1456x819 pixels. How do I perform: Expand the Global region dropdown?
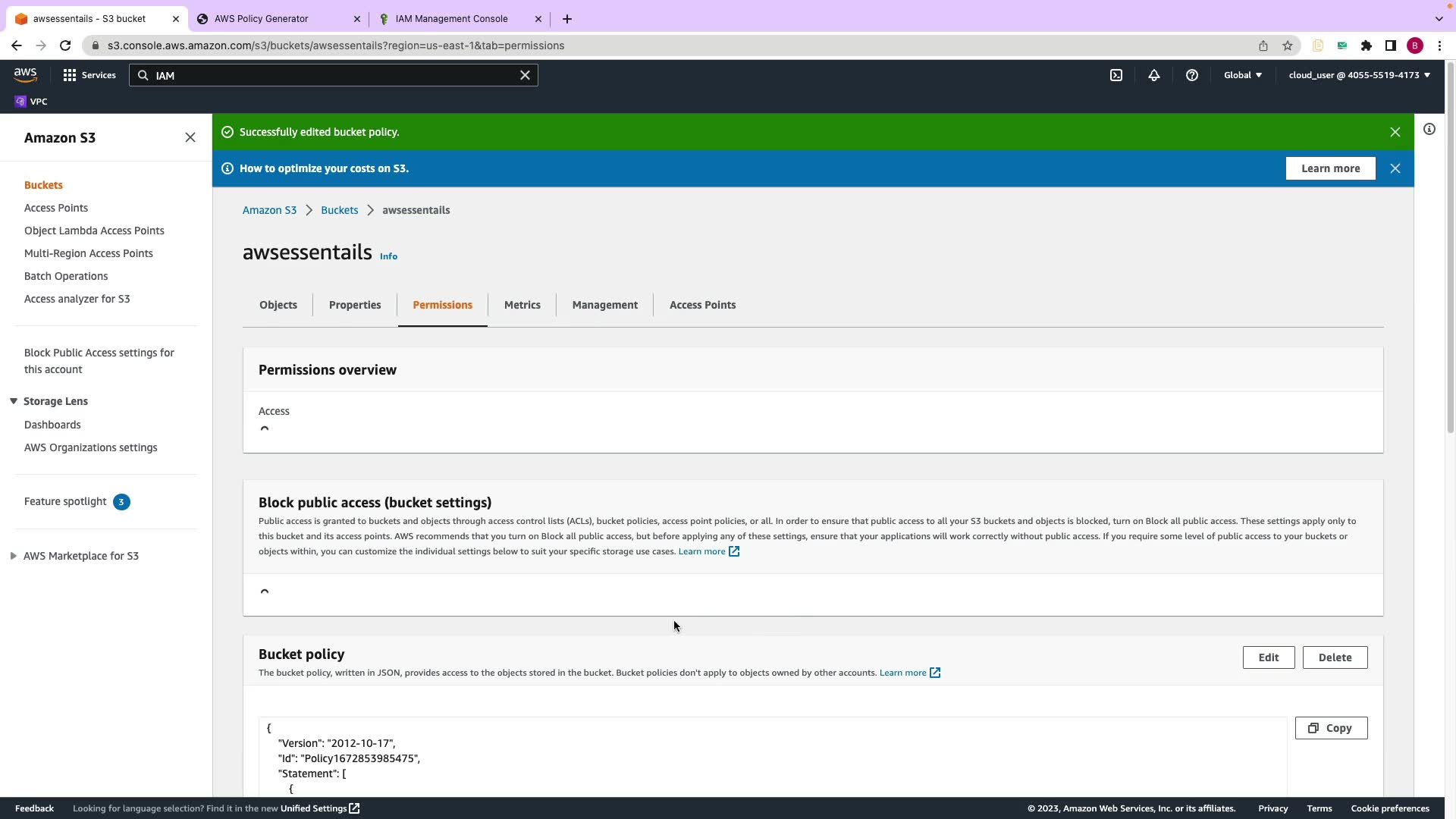pos(1243,75)
